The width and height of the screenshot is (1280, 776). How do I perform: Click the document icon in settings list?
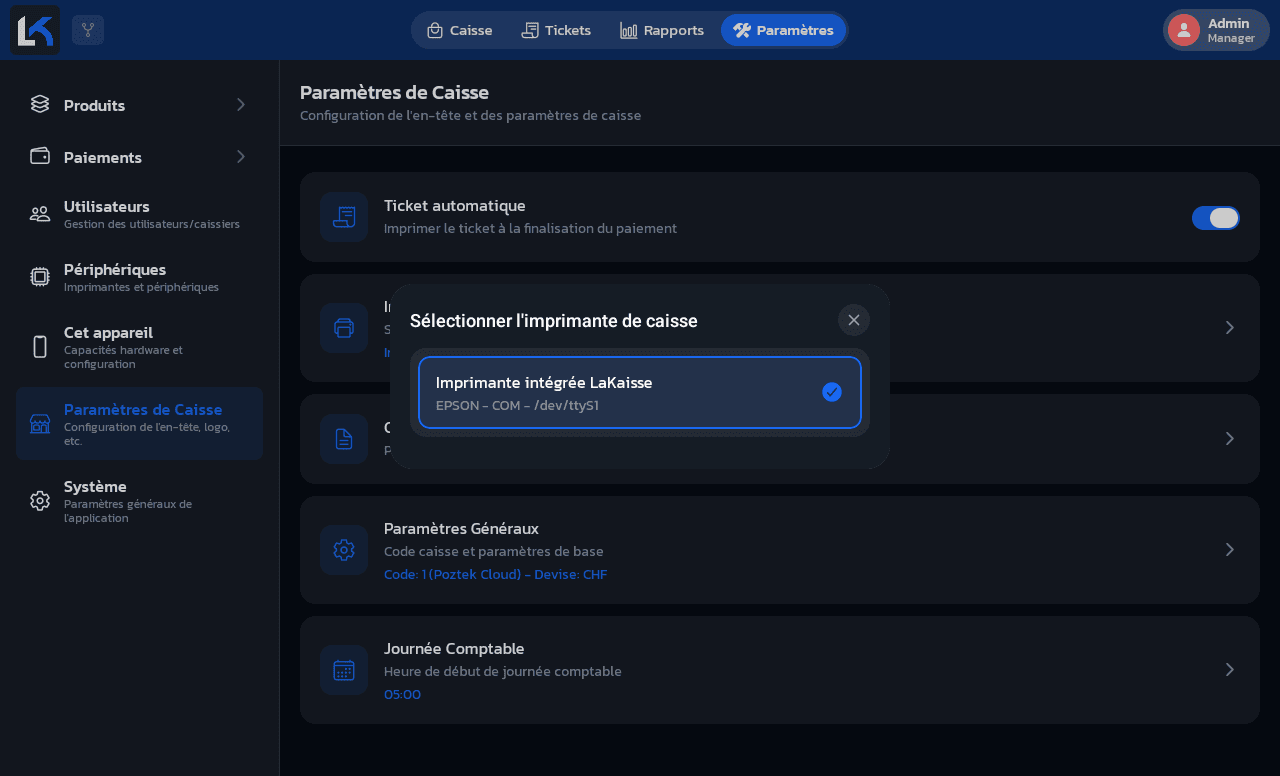(x=344, y=439)
